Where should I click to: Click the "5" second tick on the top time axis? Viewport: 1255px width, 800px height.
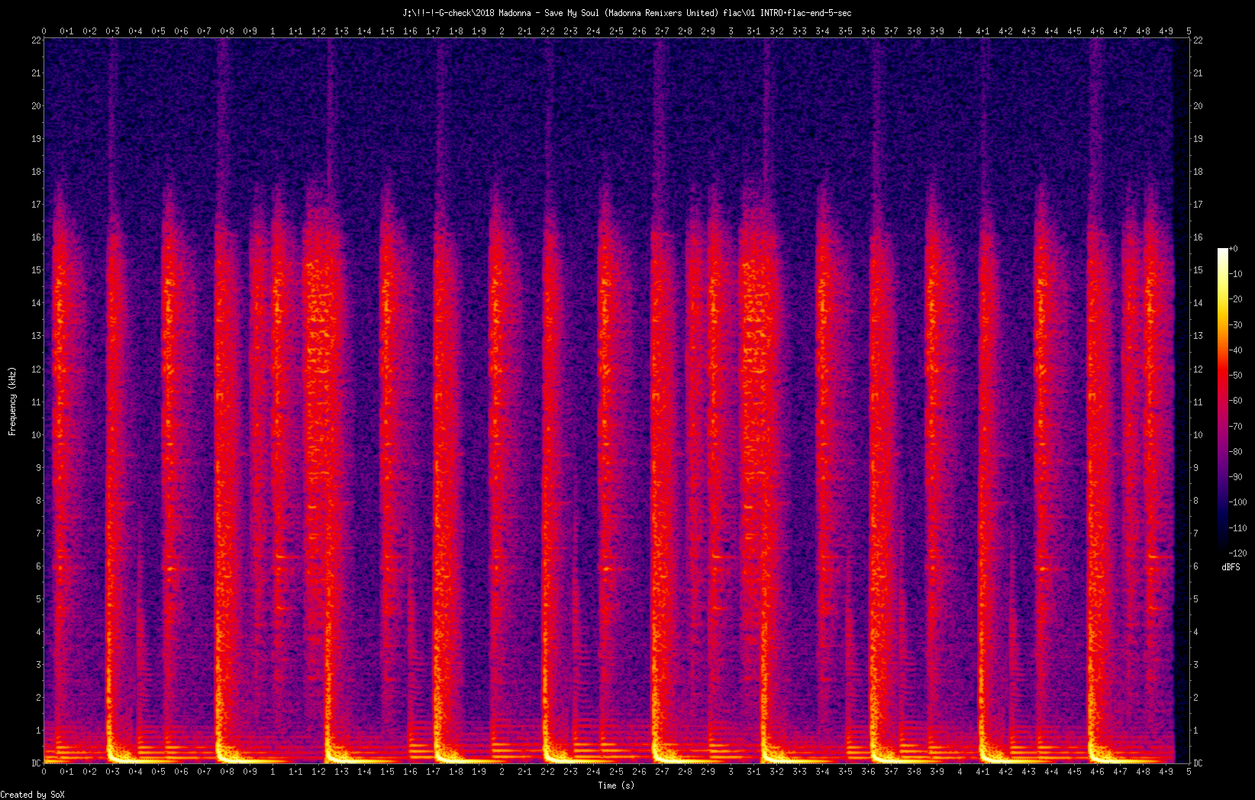(1188, 31)
